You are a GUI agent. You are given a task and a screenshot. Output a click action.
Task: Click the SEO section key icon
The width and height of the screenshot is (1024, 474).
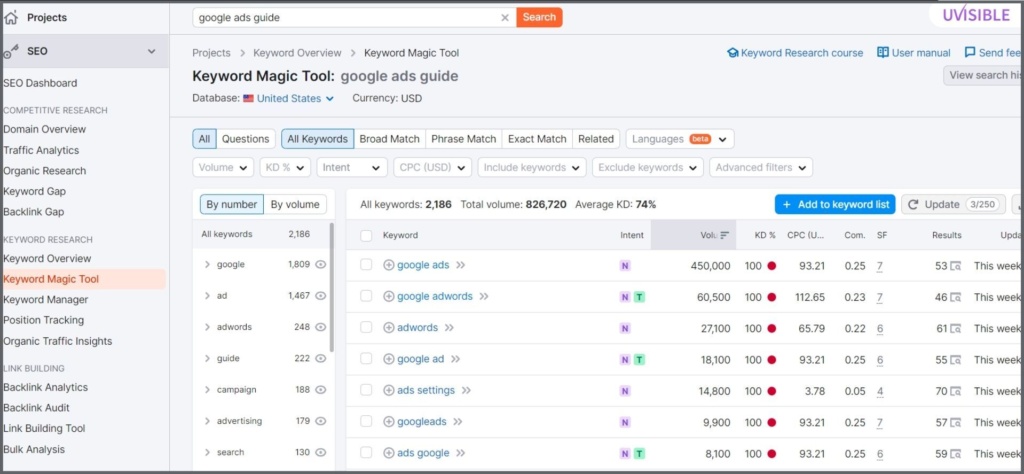click(x=10, y=52)
